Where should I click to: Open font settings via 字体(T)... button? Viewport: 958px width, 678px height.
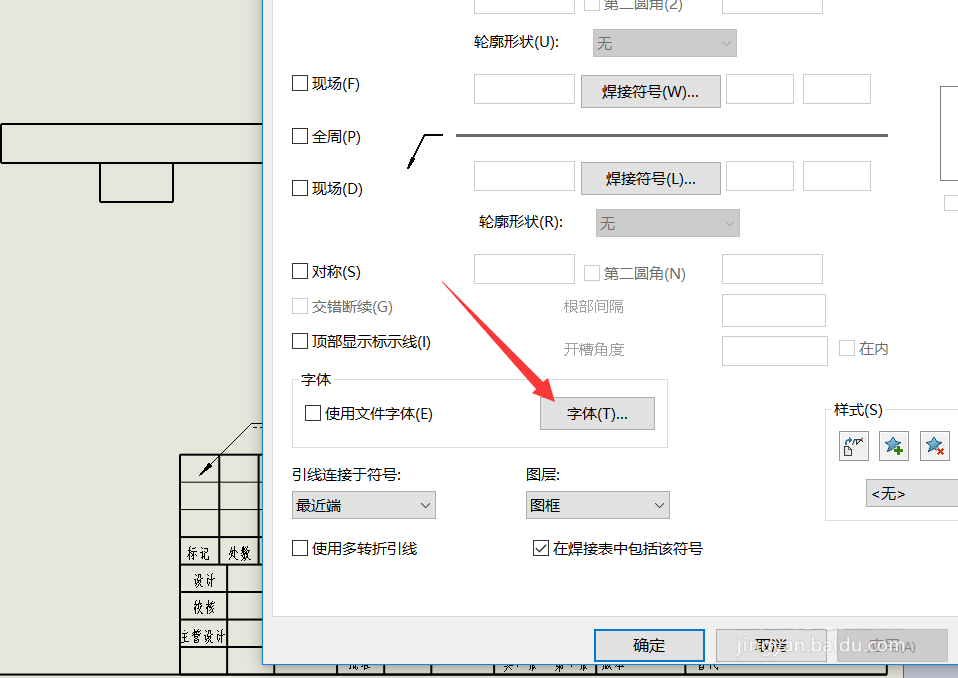click(597, 414)
